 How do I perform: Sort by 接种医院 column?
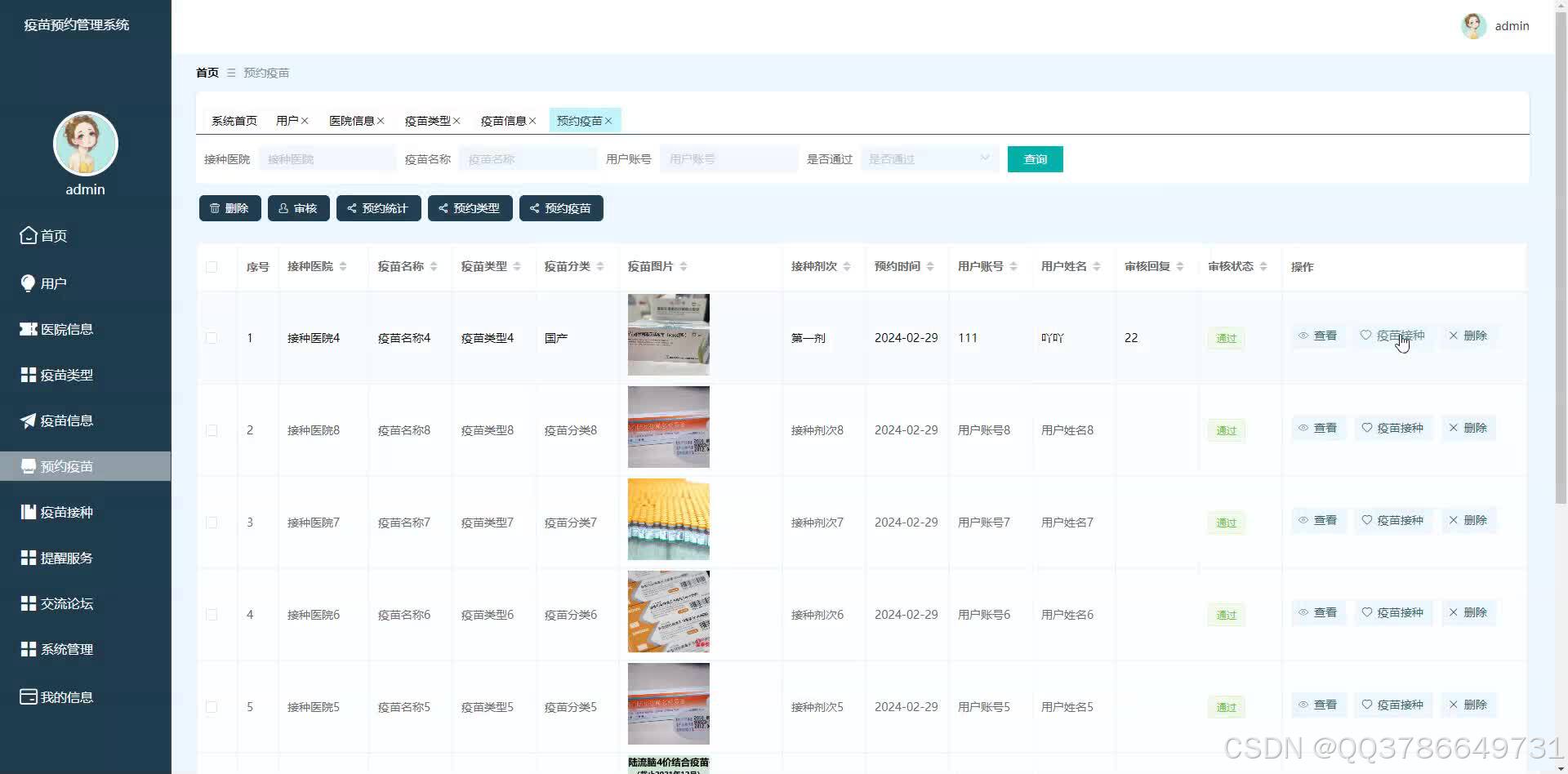[343, 267]
